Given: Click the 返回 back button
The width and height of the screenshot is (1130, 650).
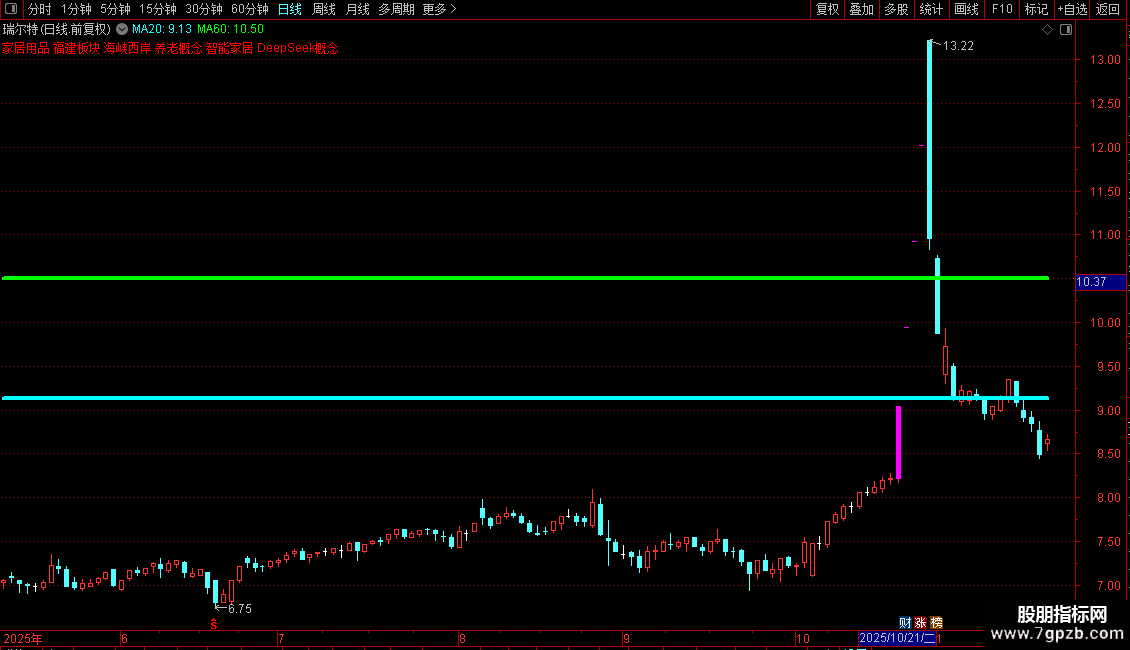Looking at the screenshot, I should pos(1108,9).
